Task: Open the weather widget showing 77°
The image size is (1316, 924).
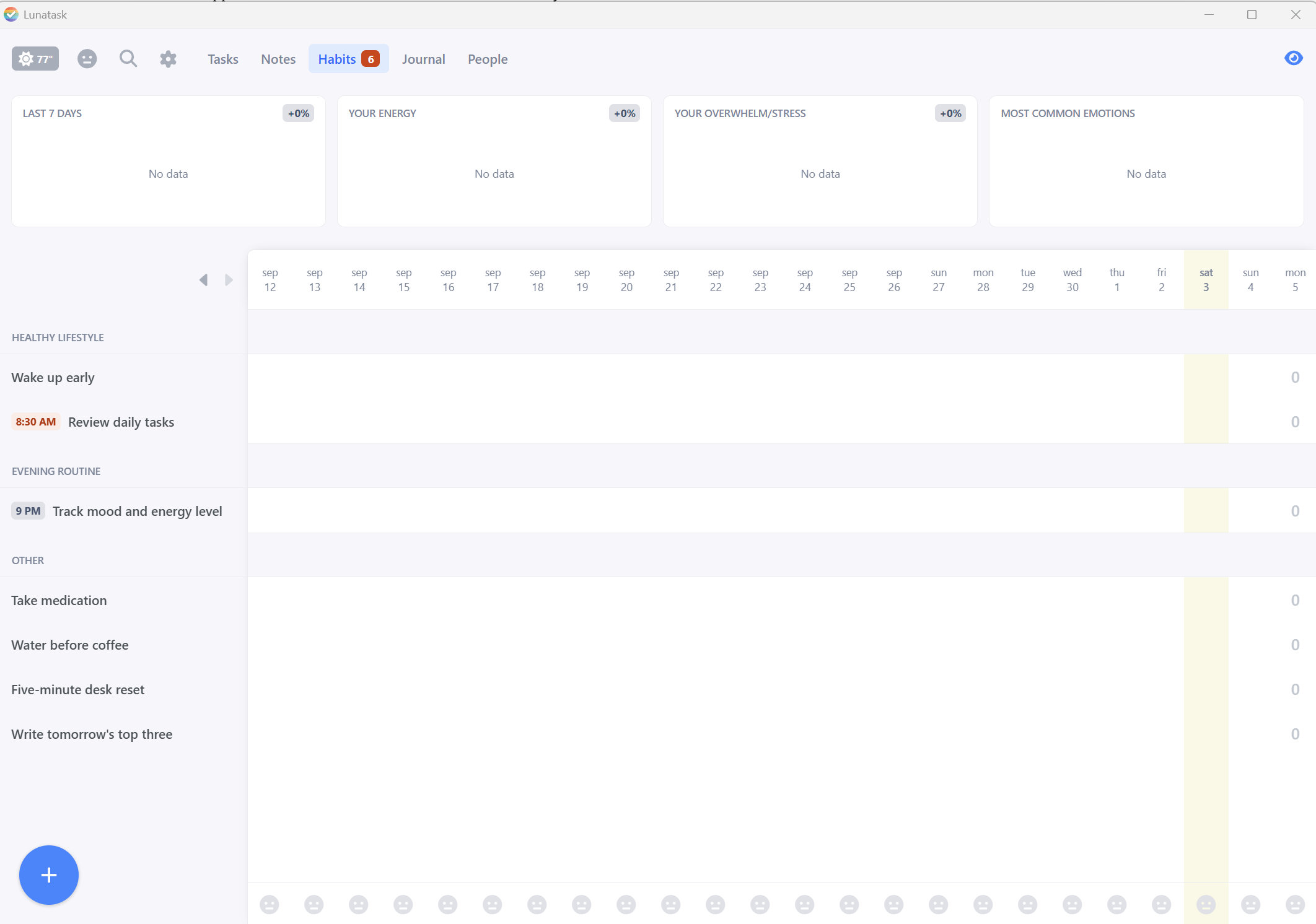Action: point(35,59)
